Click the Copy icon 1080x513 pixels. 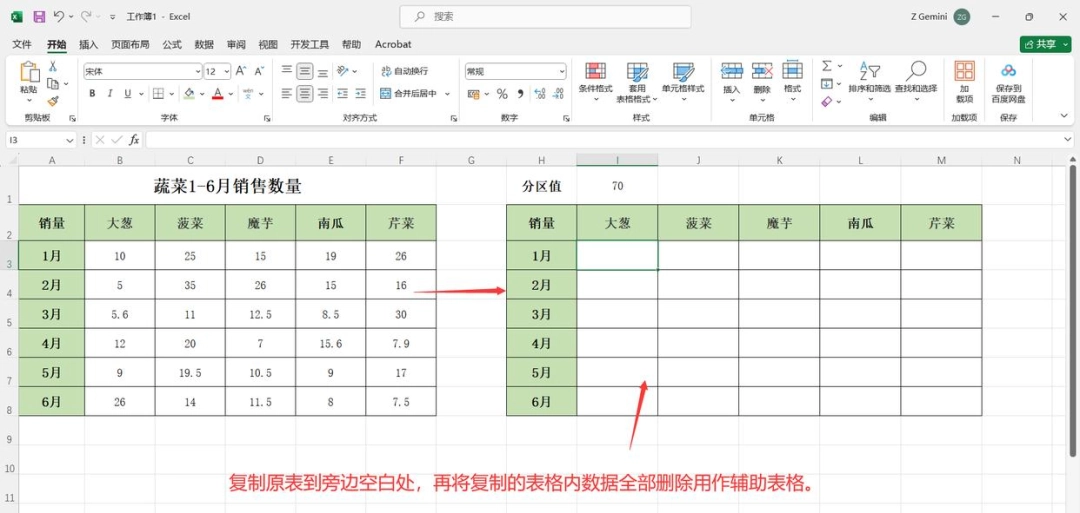[x=52, y=83]
